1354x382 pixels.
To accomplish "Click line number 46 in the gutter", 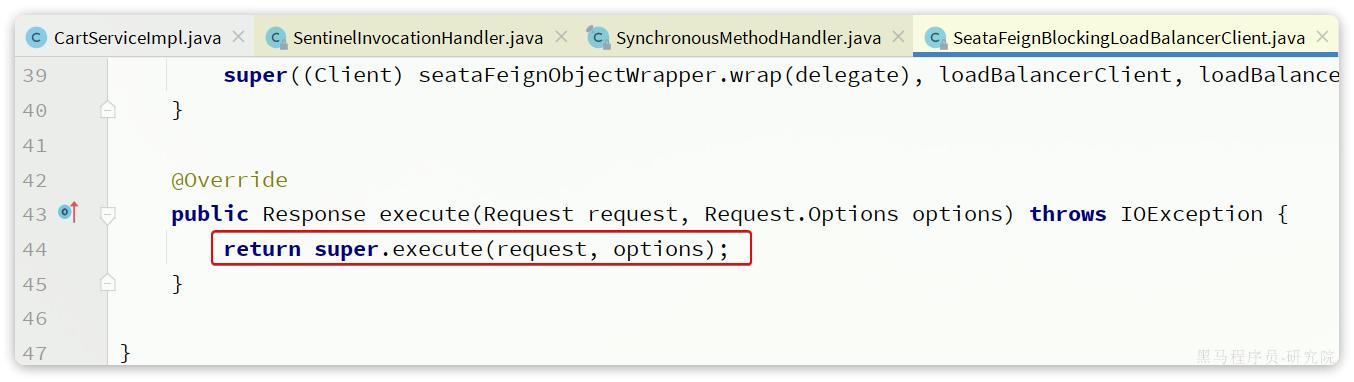I will 34,319.
